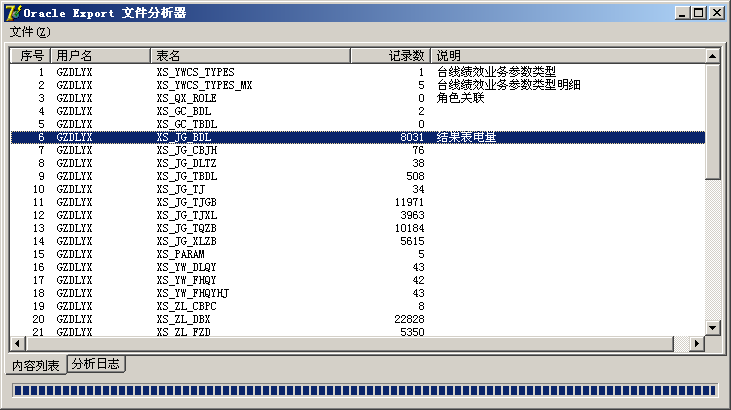731x410 pixels.
Task: Select table row XS_JG_TBDL
Action: [x=358, y=176]
